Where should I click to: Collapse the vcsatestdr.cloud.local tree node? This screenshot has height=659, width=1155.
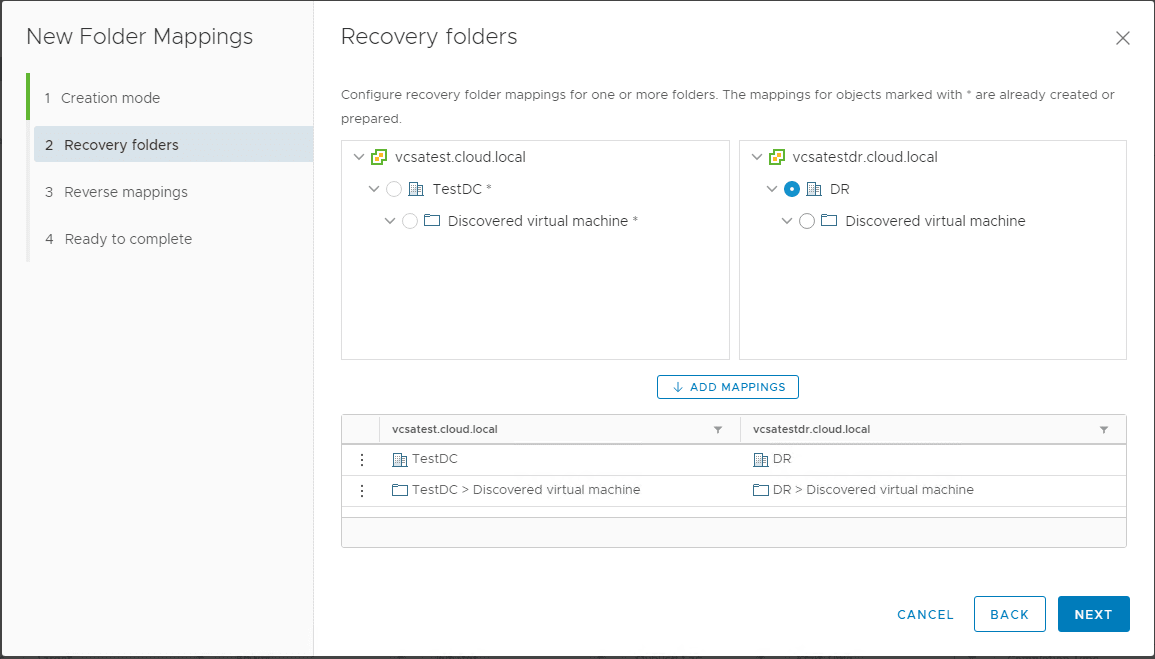758,157
